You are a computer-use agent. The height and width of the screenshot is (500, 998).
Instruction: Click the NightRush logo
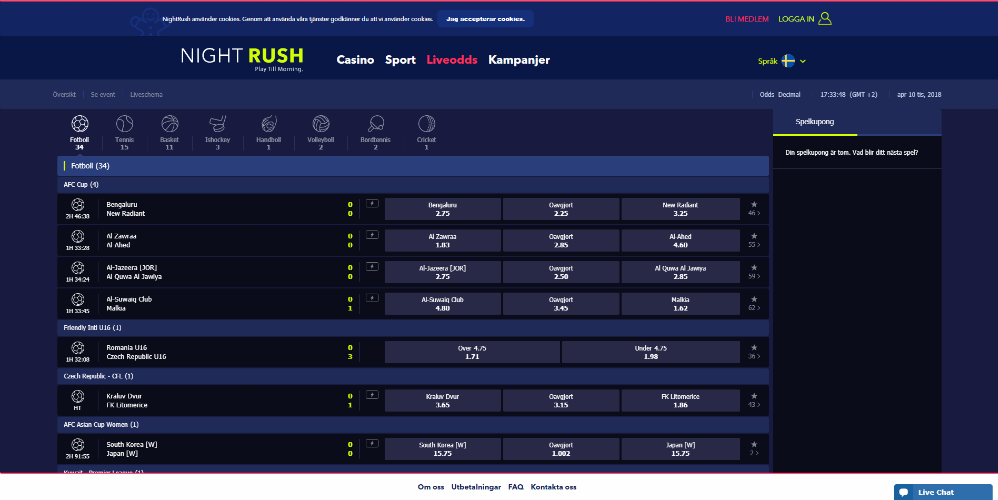click(242, 59)
